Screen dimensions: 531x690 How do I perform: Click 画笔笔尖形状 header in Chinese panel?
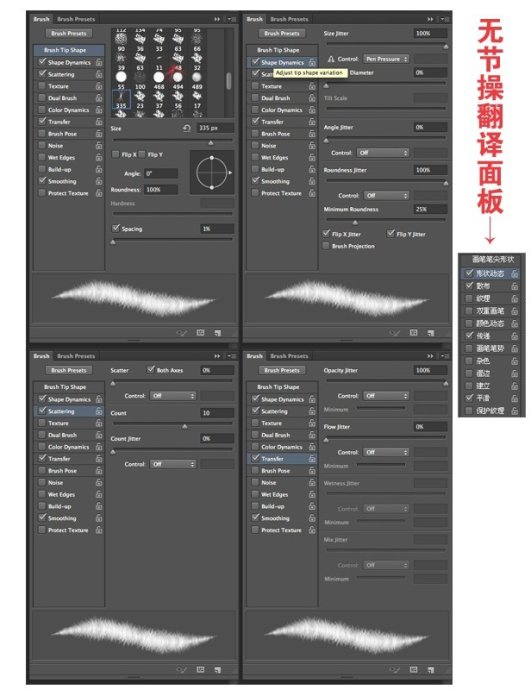(x=492, y=260)
